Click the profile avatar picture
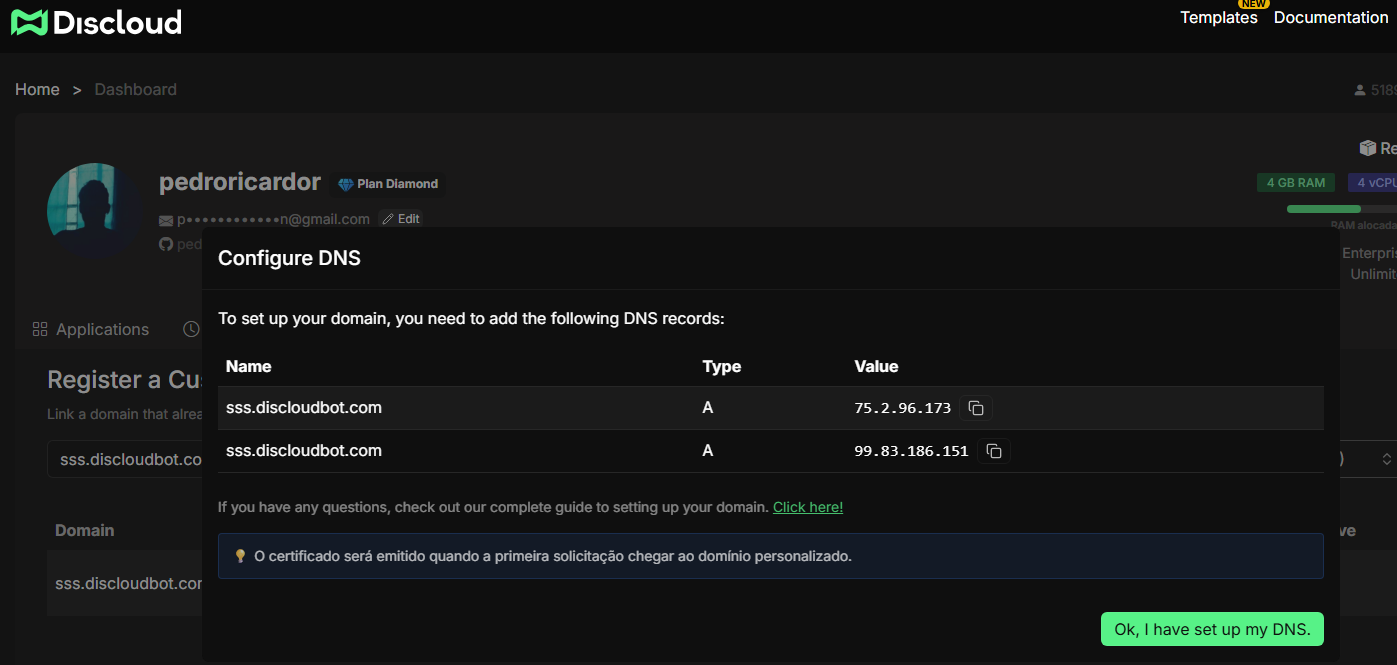This screenshot has width=1397, height=665. (95, 210)
